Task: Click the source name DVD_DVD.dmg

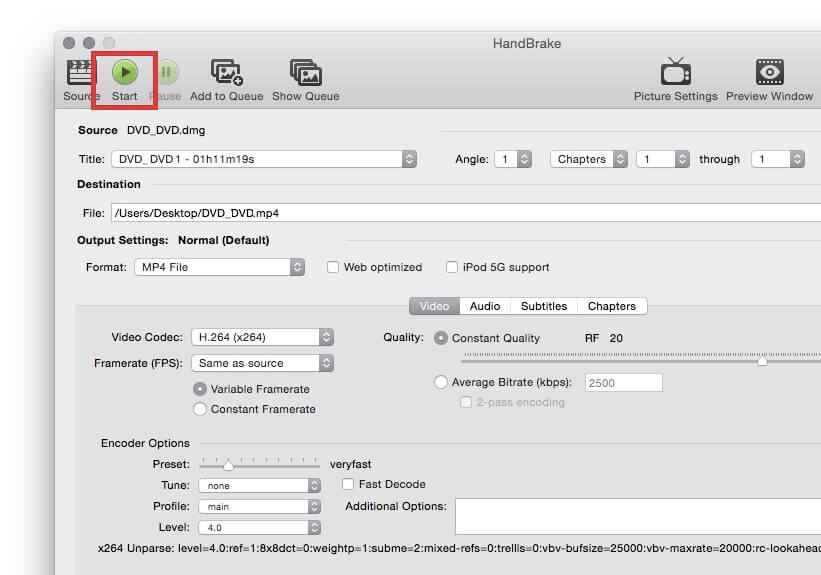Action: [166, 130]
